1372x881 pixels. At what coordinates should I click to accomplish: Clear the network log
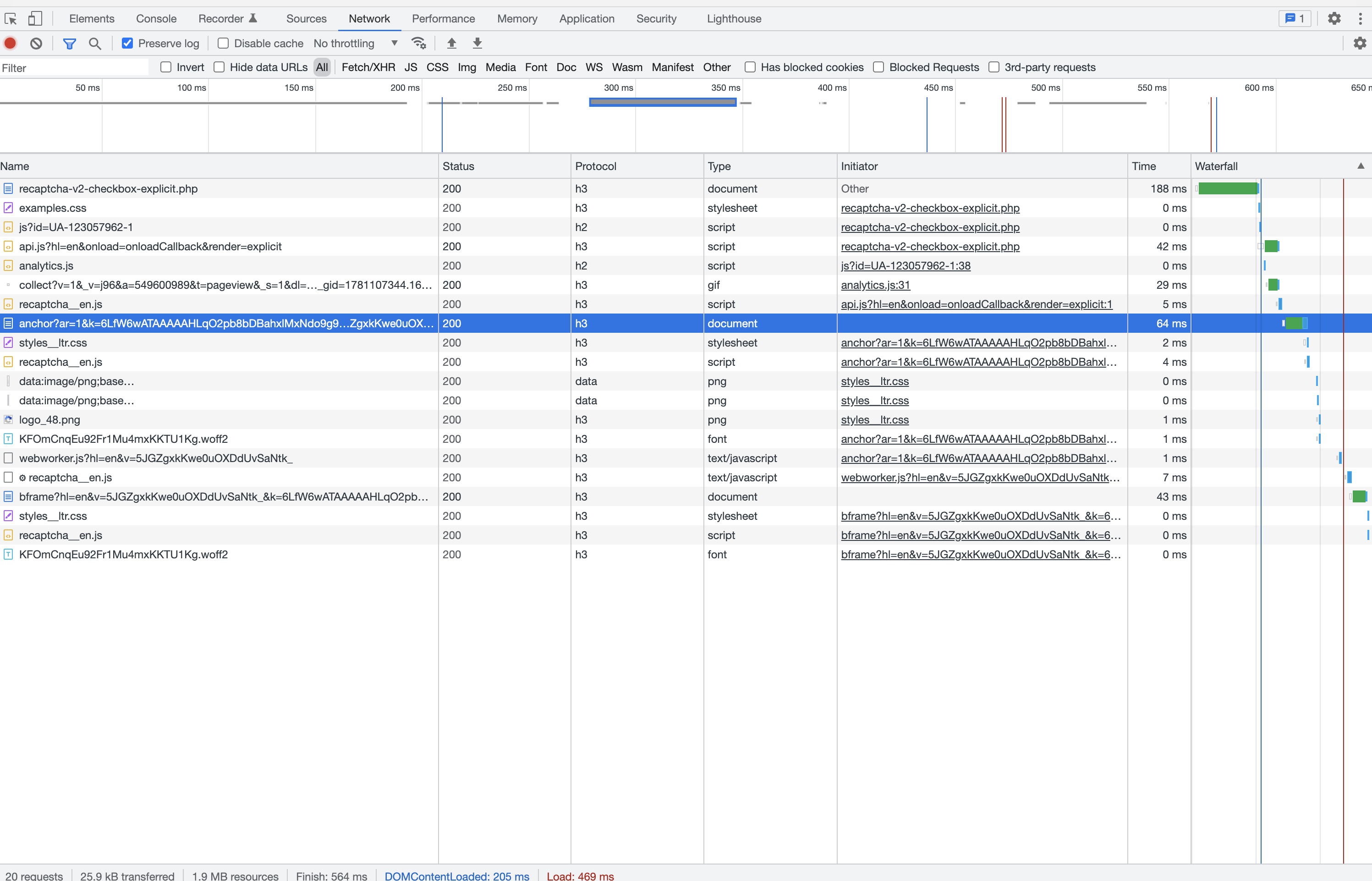[x=36, y=43]
